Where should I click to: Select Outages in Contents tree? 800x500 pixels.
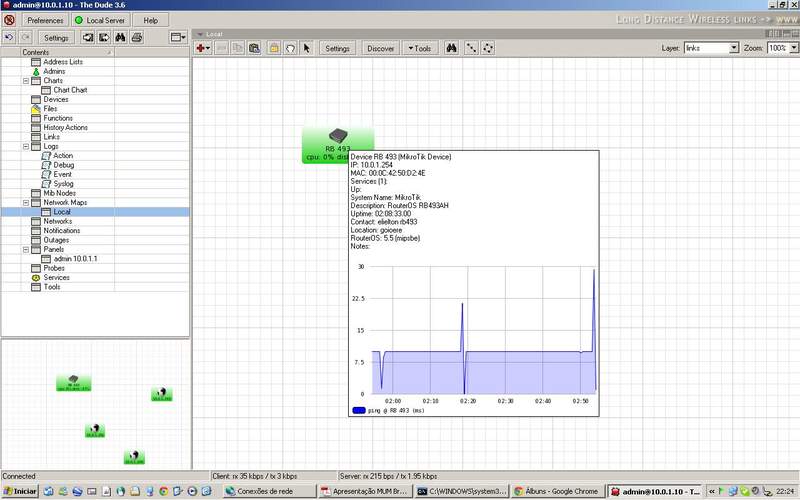pyautogui.click(x=56, y=240)
